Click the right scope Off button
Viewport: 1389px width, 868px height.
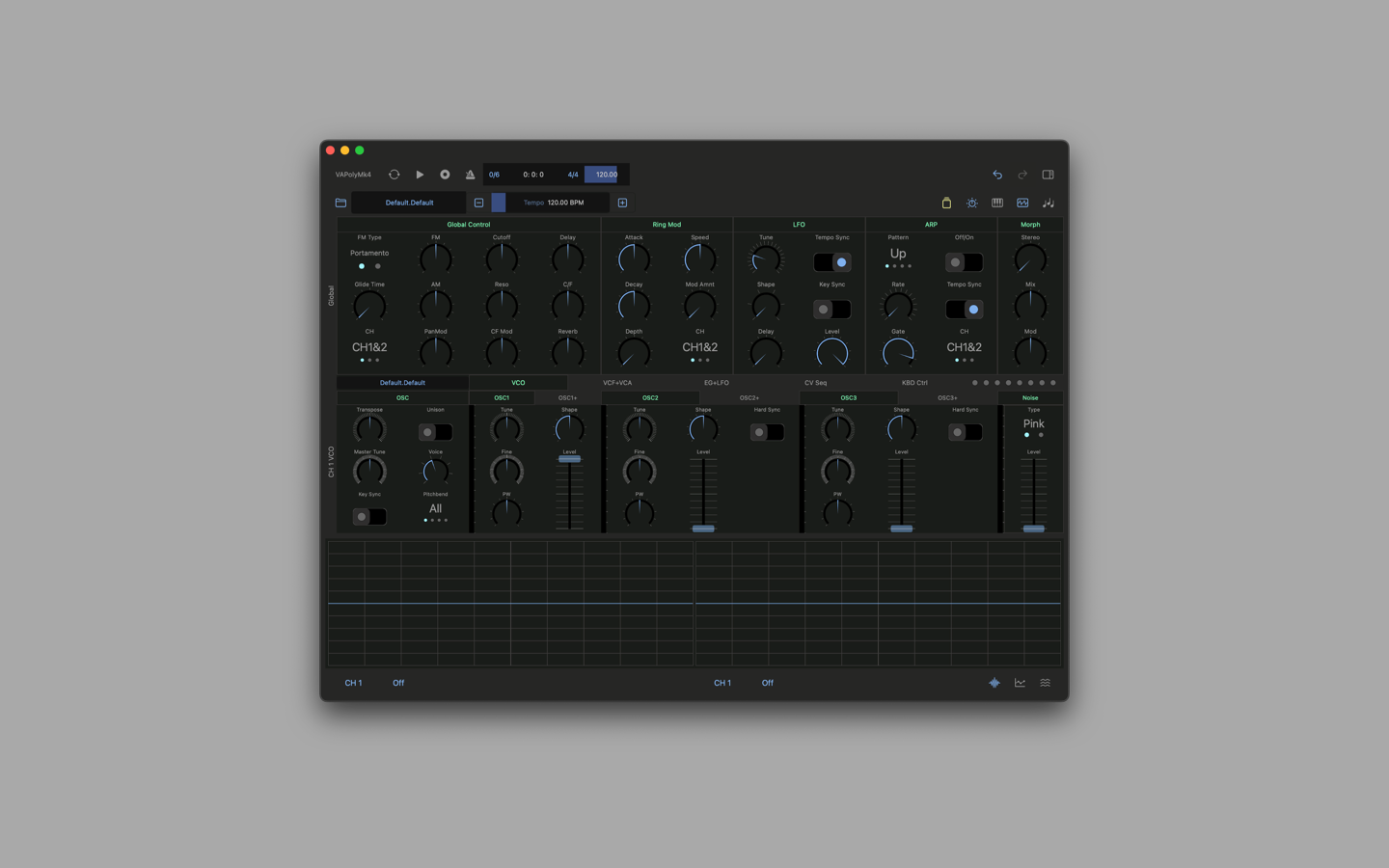[767, 683]
